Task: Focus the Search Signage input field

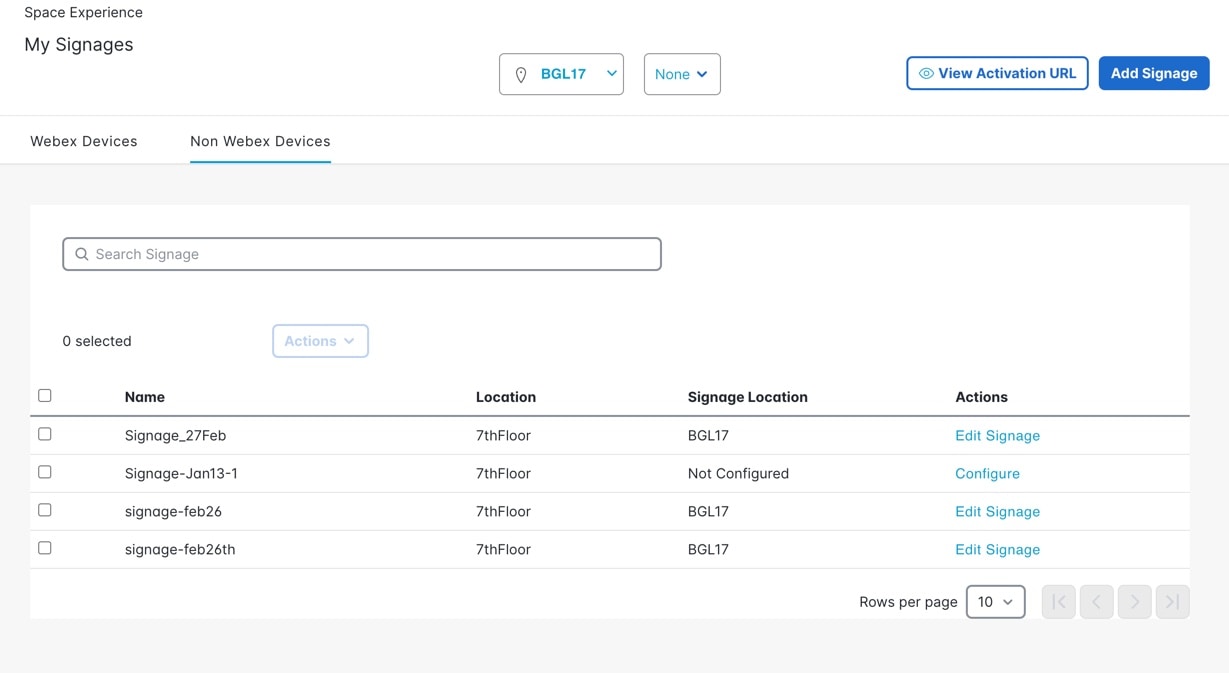Action: (x=370, y=254)
